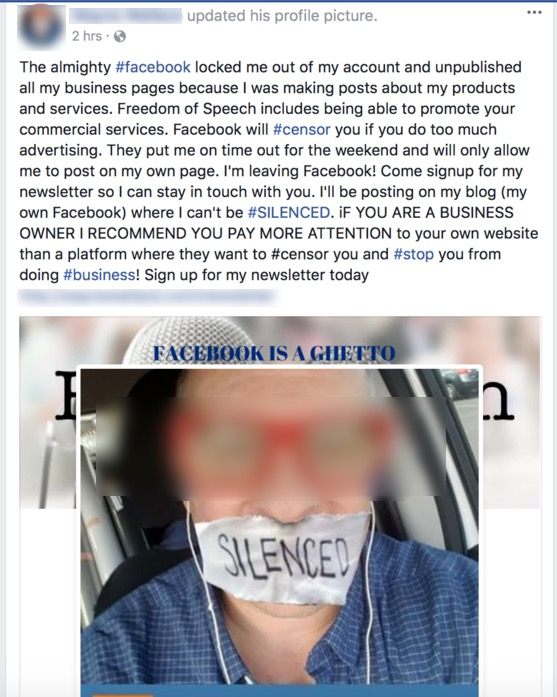Open the SILENCED profile picture photo
This screenshot has height=697, width=557.
tap(280, 531)
